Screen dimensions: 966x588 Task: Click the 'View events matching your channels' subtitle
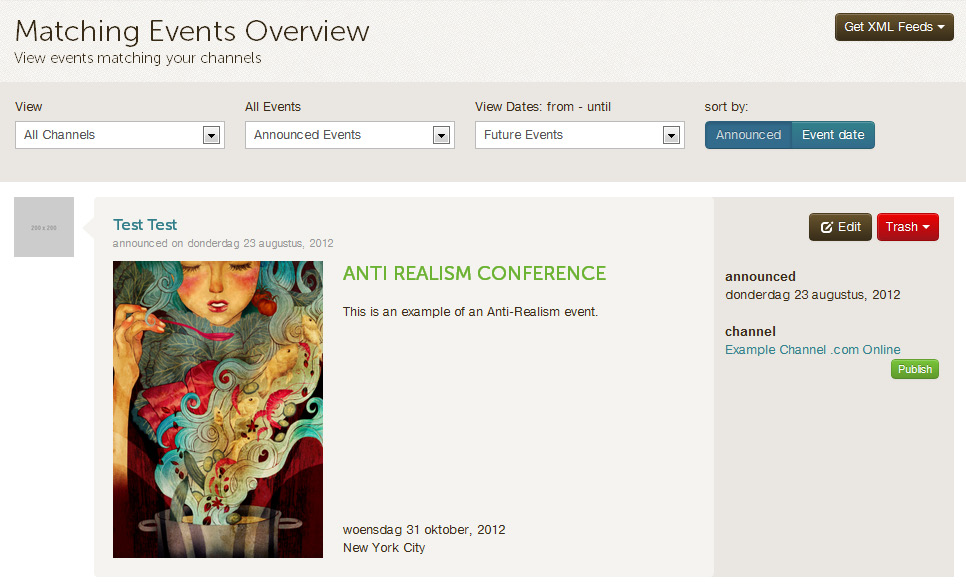[138, 59]
